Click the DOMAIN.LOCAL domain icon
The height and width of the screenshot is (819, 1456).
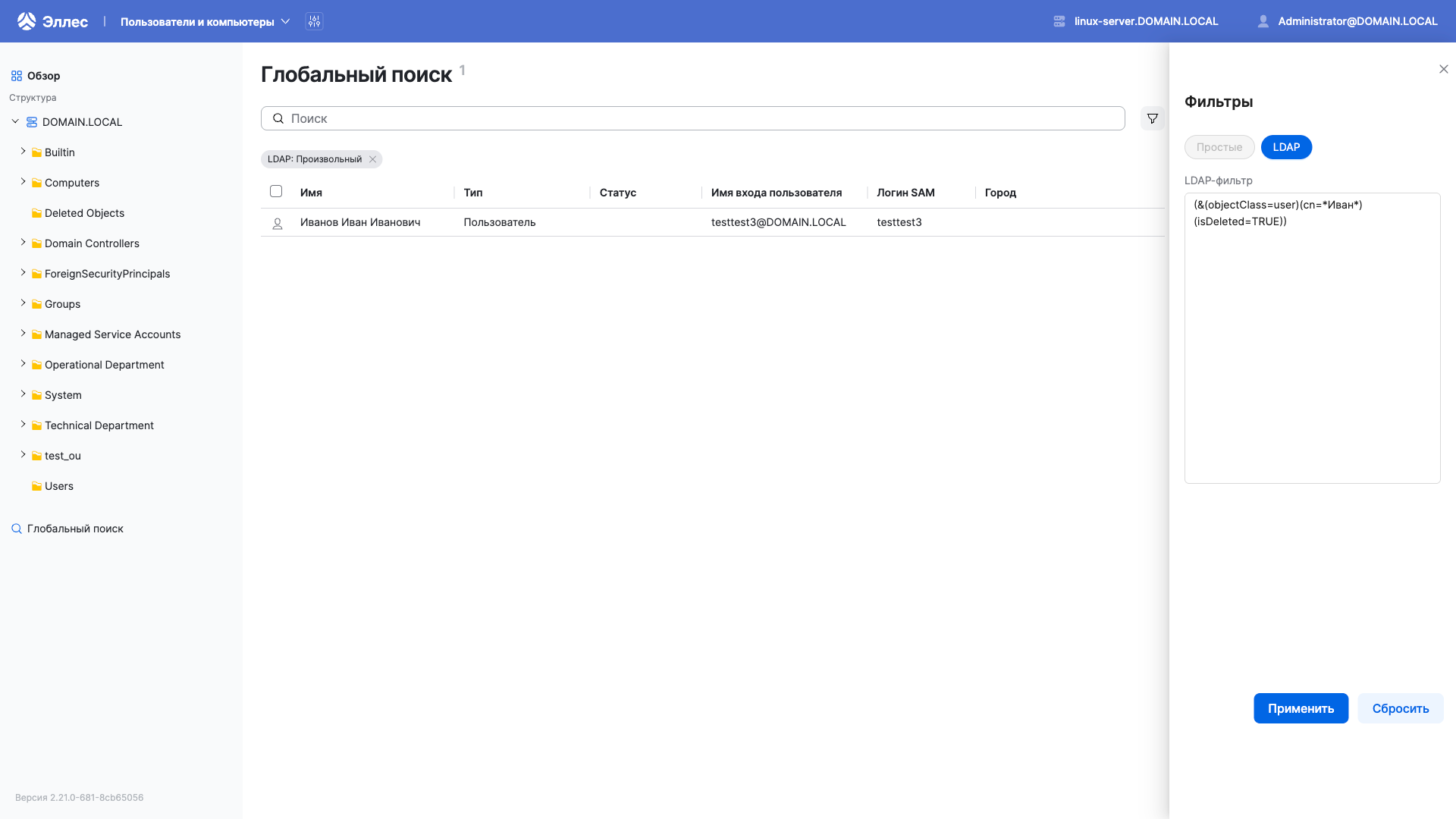(x=32, y=122)
